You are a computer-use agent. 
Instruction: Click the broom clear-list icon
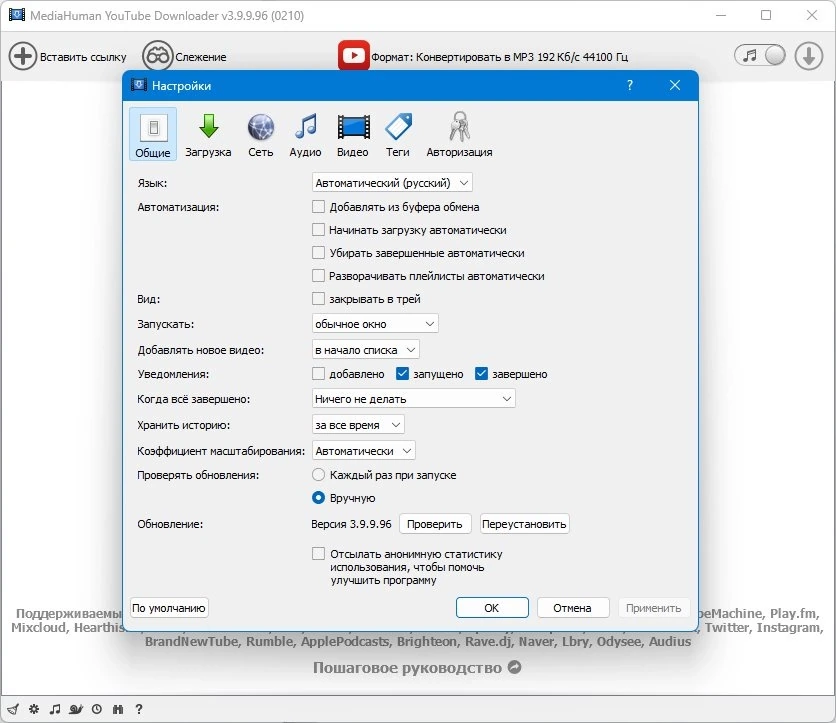click(x=13, y=709)
